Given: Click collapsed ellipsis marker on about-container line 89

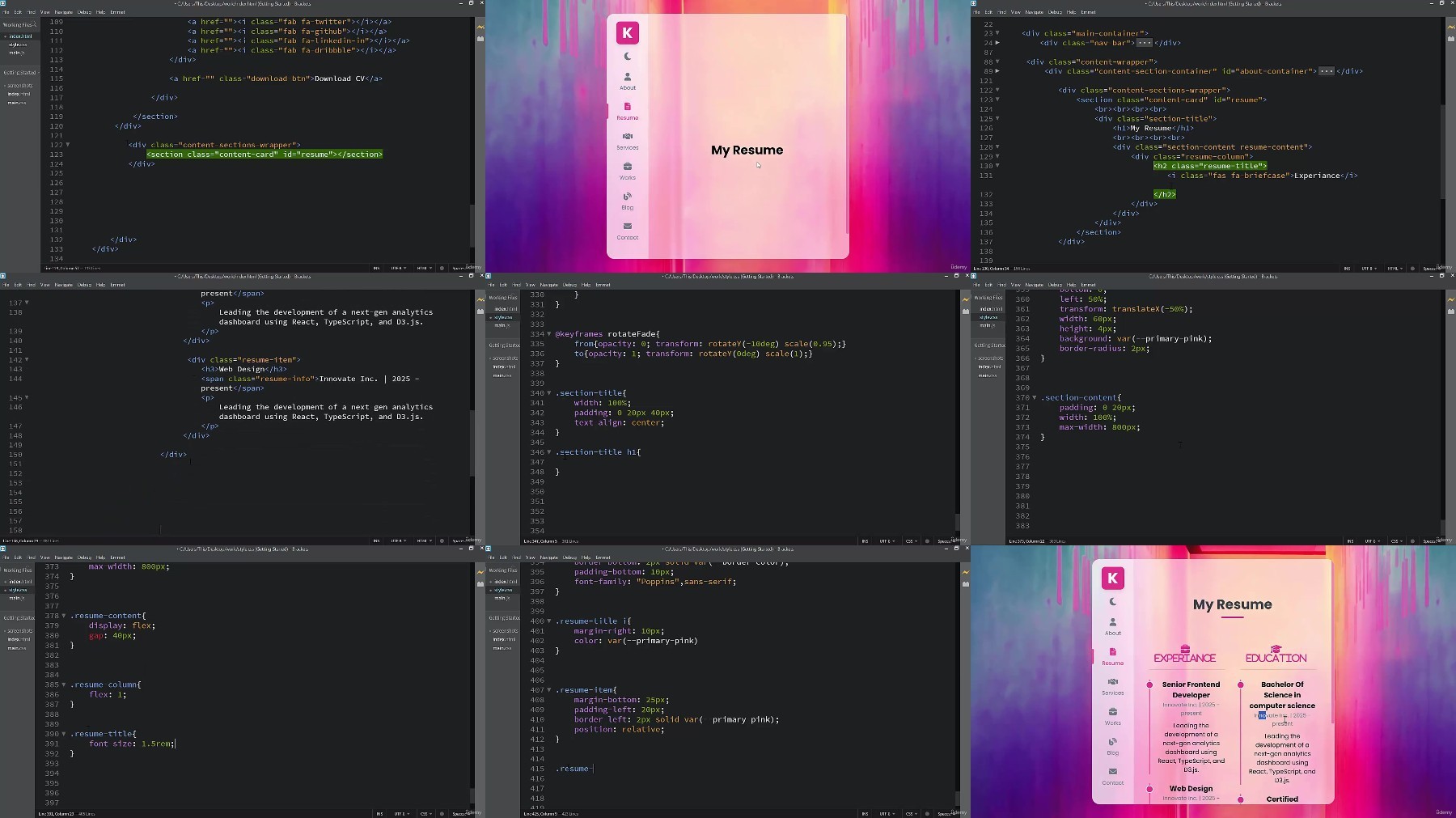Looking at the screenshot, I should coord(1326,71).
